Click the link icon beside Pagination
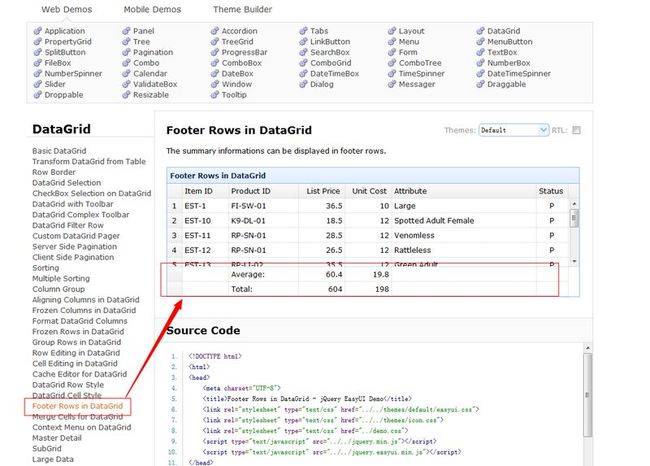Viewport: 650px width, 466px height. [x=126, y=52]
